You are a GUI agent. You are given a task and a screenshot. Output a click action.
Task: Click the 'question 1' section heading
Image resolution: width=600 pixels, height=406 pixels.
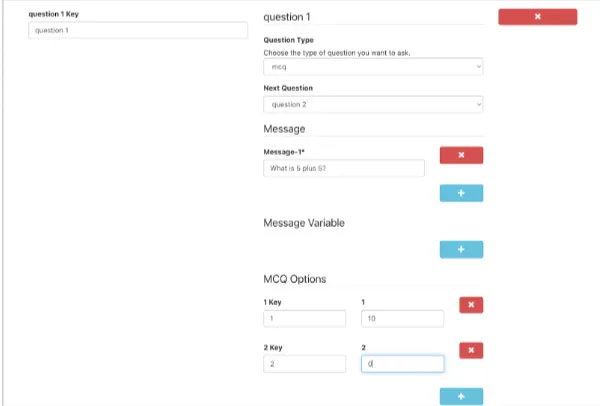[287, 17]
